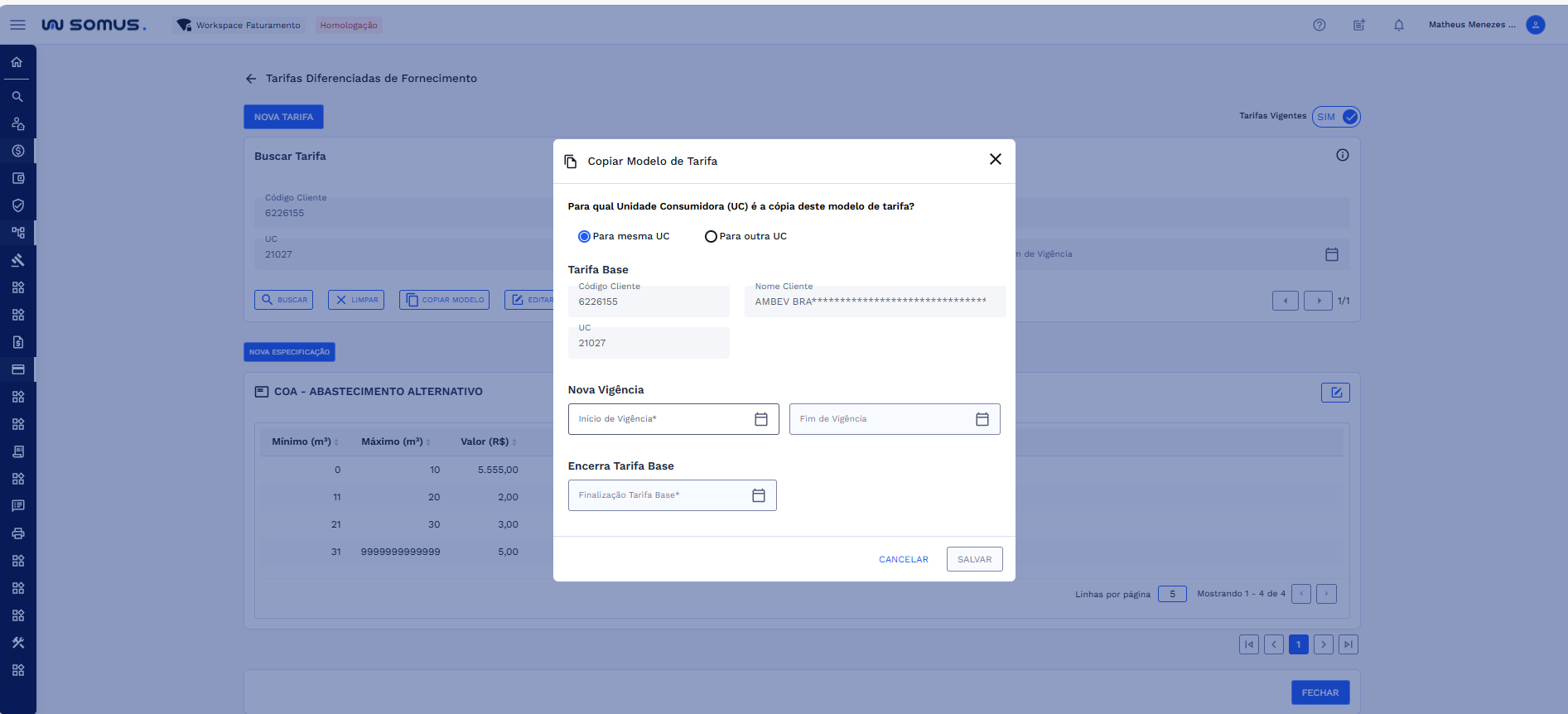Click the Cancelar button in the dialog
Image resolution: width=1568 pixels, height=714 pixels.
pyautogui.click(x=903, y=559)
